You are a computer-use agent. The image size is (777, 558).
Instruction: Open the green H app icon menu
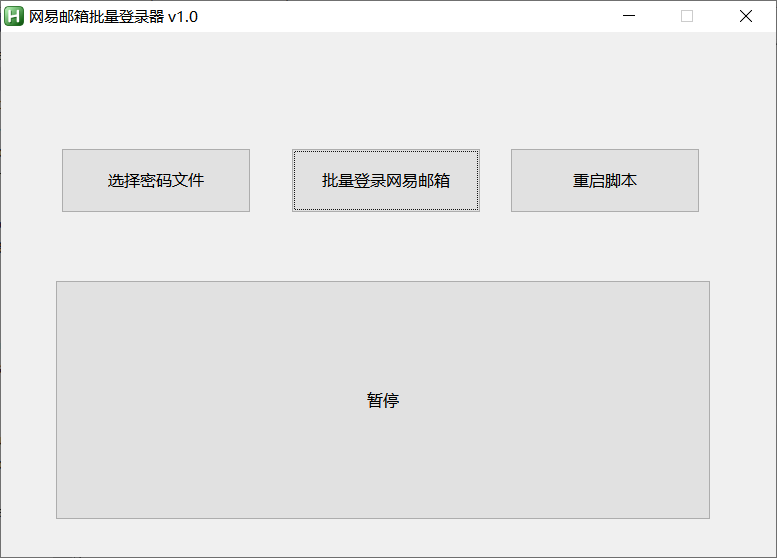(x=14, y=16)
